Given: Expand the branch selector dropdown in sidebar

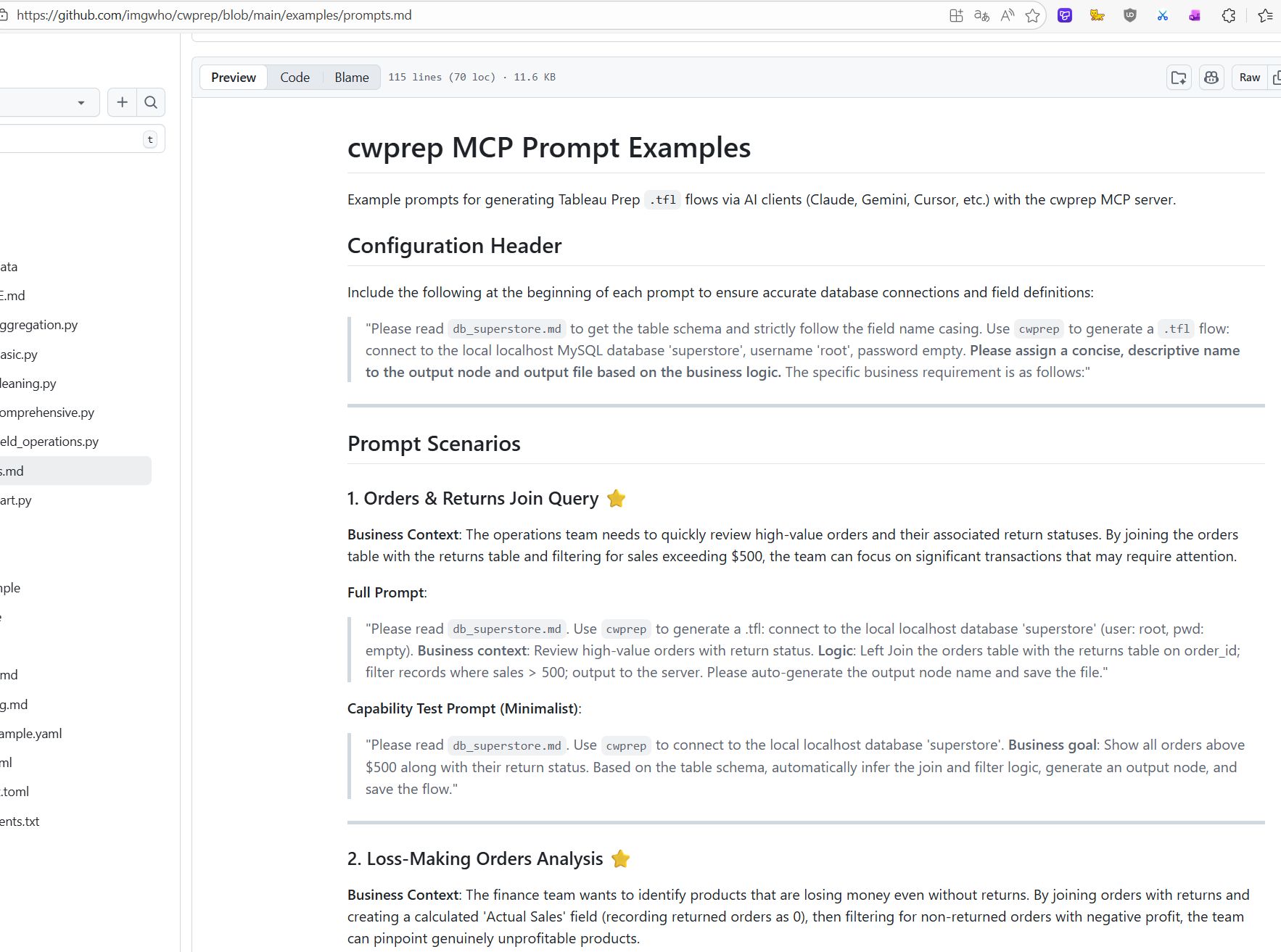Looking at the screenshot, I should point(80,102).
